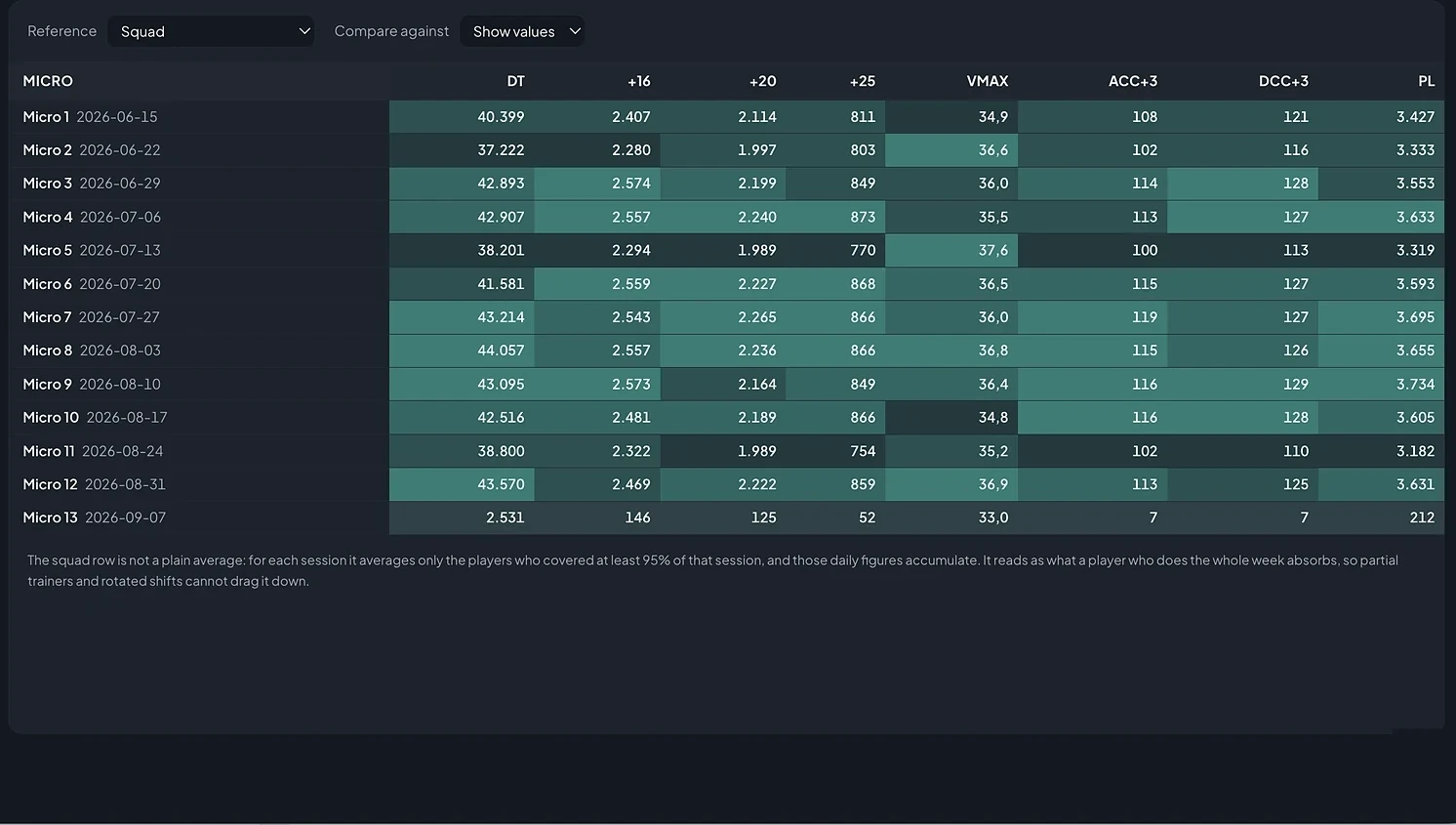
Task: Click the DT value 40.399 for Micro 1
Action: [462, 117]
